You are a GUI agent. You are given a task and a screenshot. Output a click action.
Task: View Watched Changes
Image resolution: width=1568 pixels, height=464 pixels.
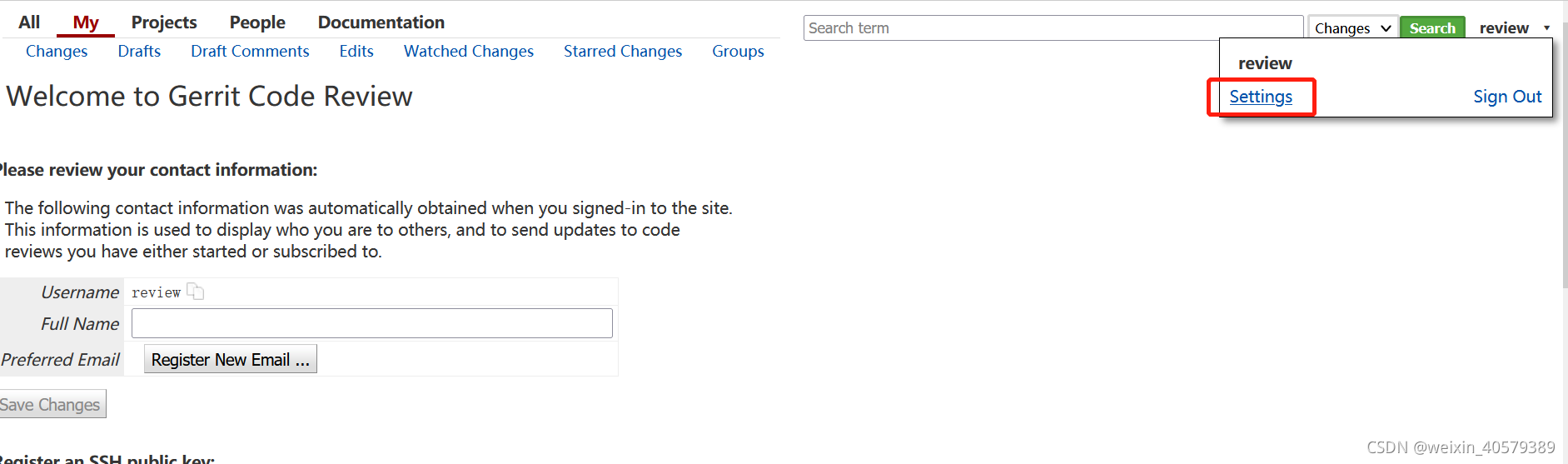pyautogui.click(x=469, y=51)
